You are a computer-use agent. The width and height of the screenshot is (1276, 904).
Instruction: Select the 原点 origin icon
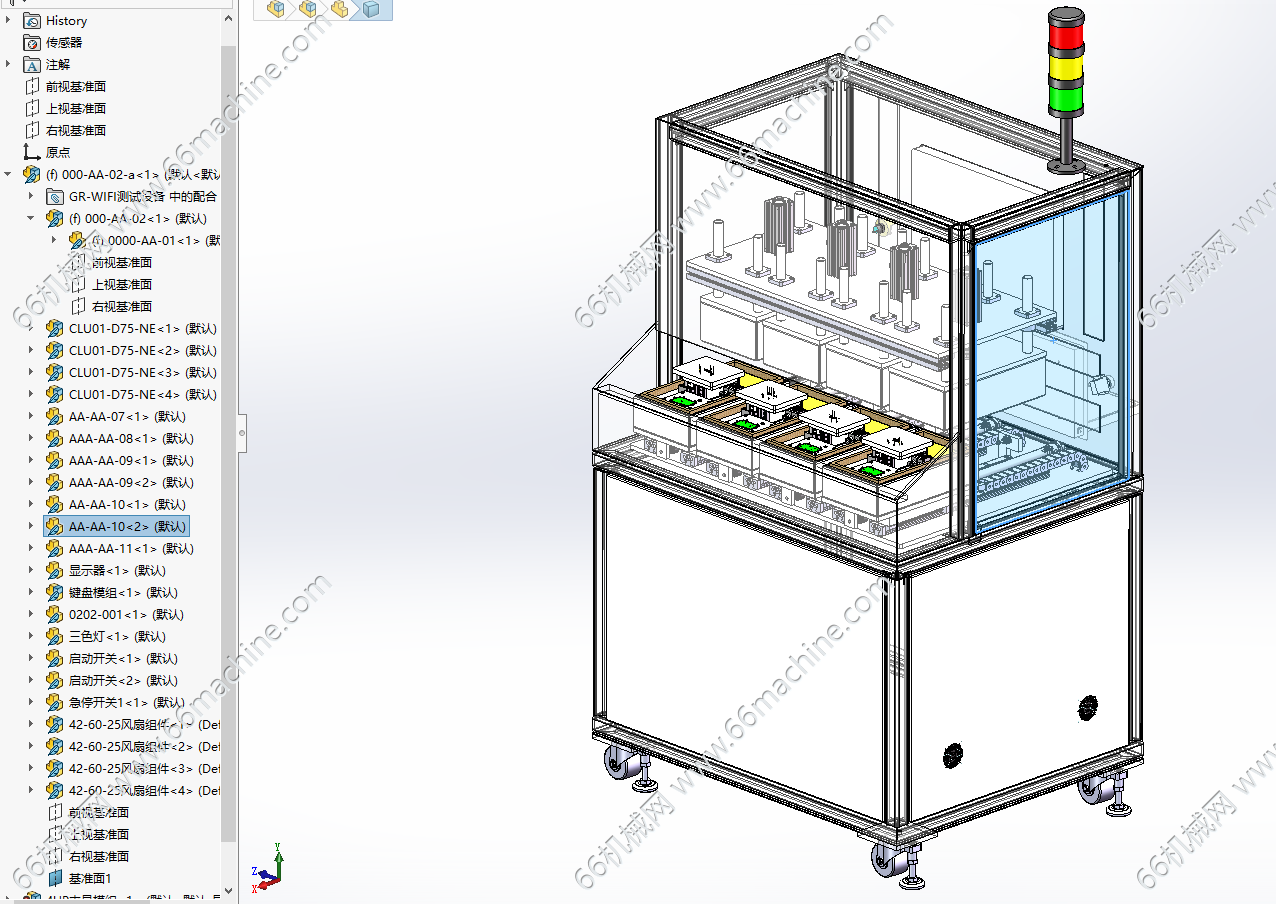pos(32,152)
